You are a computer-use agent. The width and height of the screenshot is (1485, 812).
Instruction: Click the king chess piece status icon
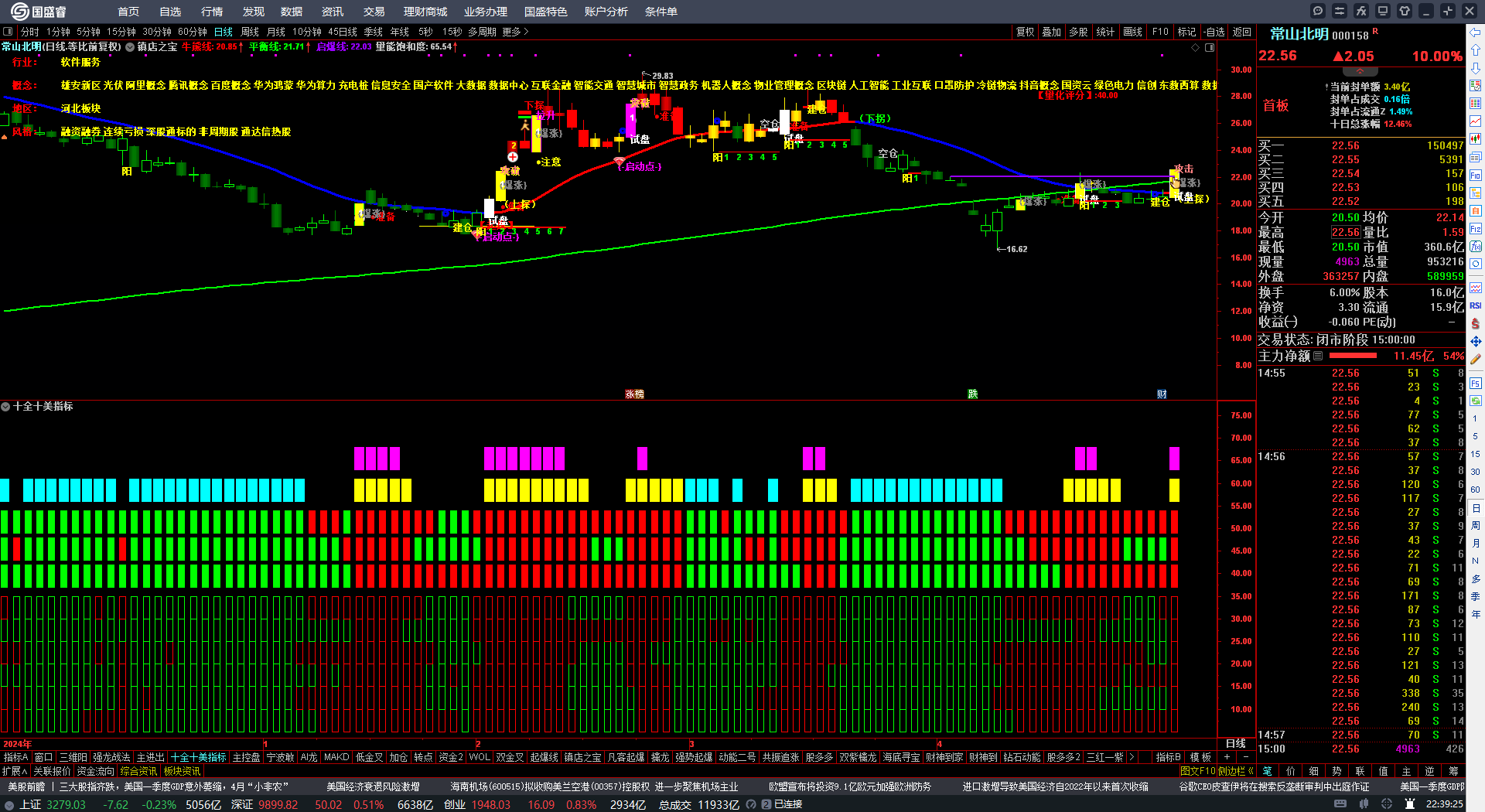(1410, 804)
